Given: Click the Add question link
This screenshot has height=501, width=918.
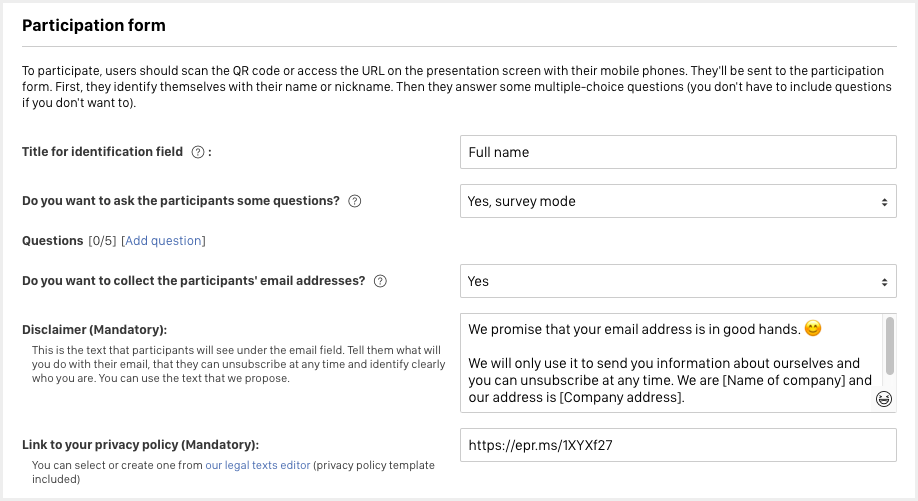Looking at the screenshot, I should (x=163, y=241).
